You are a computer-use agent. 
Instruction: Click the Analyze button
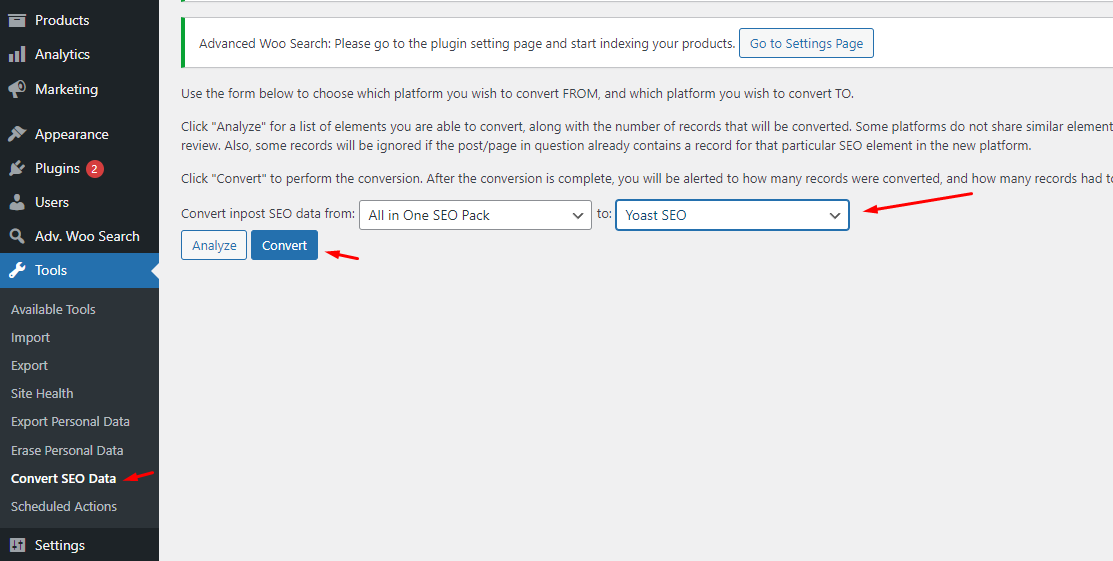[x=214, y=245]
